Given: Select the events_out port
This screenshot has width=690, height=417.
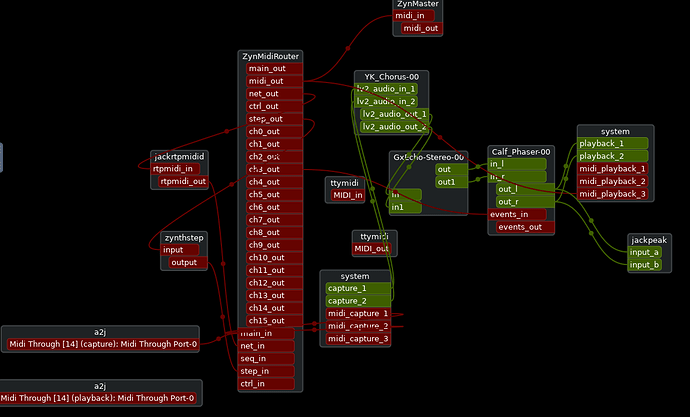Looking at the screenshot, I should 525,227.
